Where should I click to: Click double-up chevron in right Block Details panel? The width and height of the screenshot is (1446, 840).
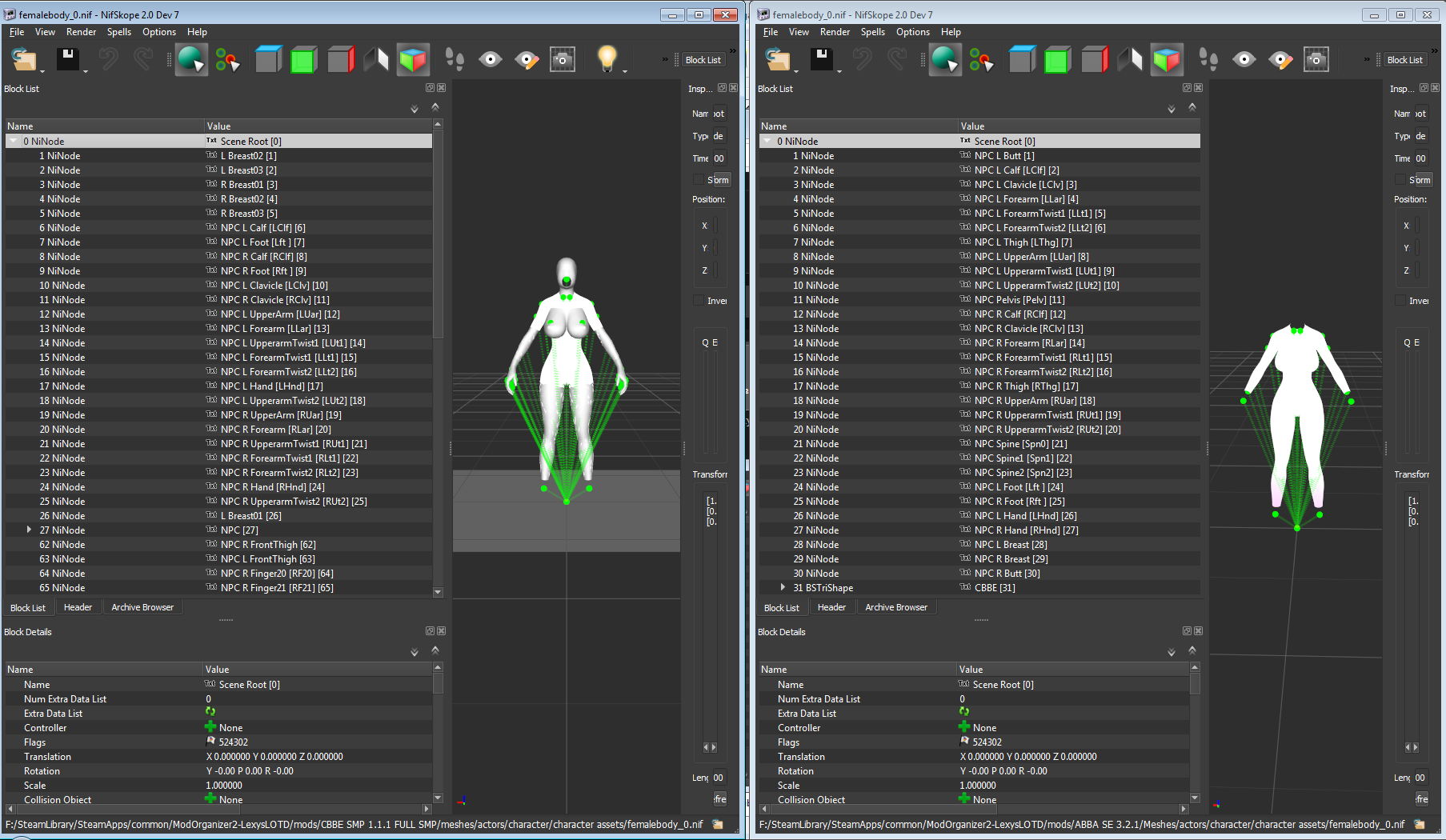tap(1192, 650)
